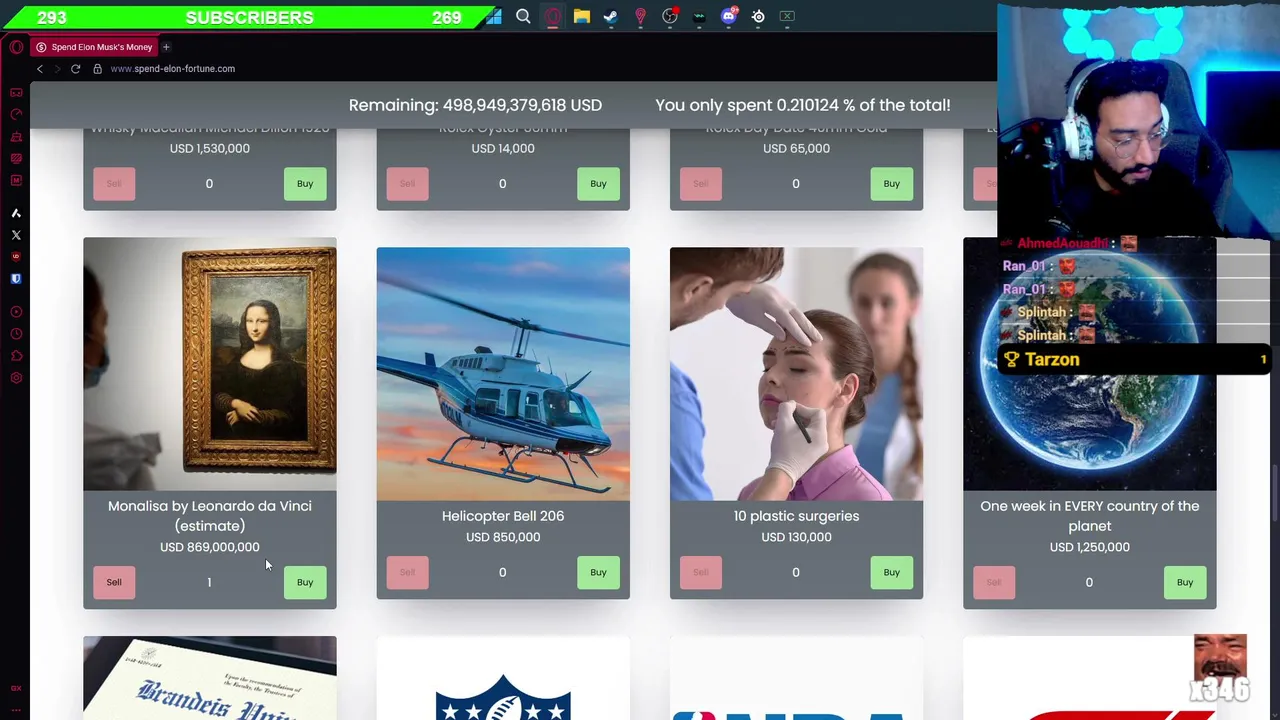1280x720 pixels.
Task: Open Bitwarden shield sidebar icon
Action: [16, 279]
